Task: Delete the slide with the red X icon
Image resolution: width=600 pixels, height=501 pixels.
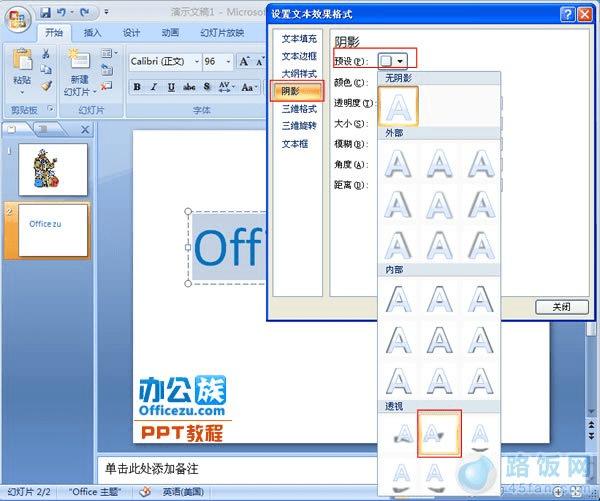Action: pos(106,86)
